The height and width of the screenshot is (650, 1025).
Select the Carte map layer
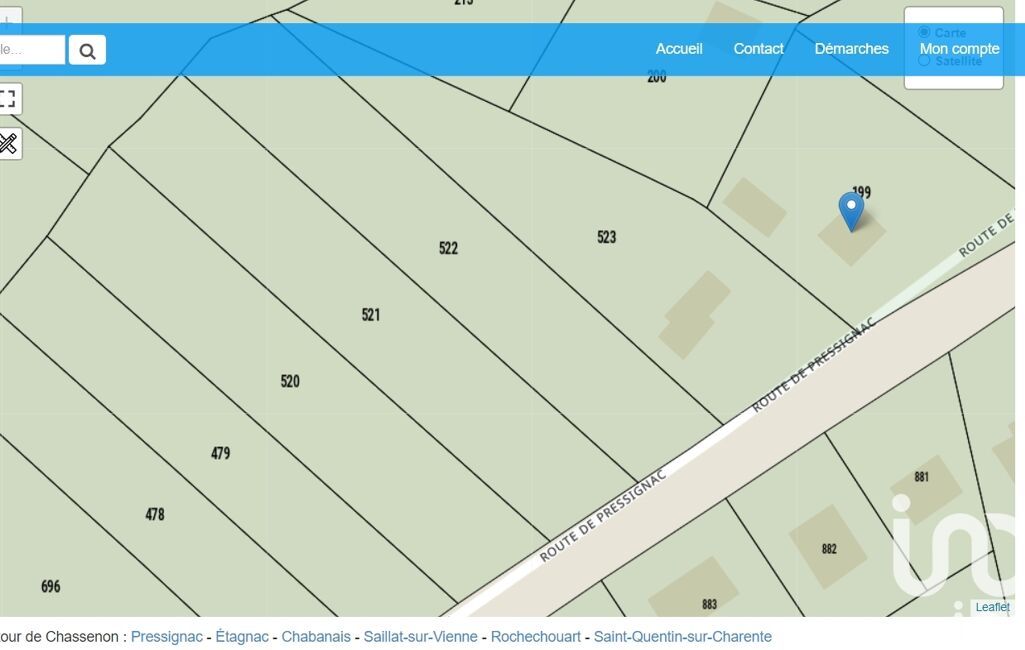point(924,32)
